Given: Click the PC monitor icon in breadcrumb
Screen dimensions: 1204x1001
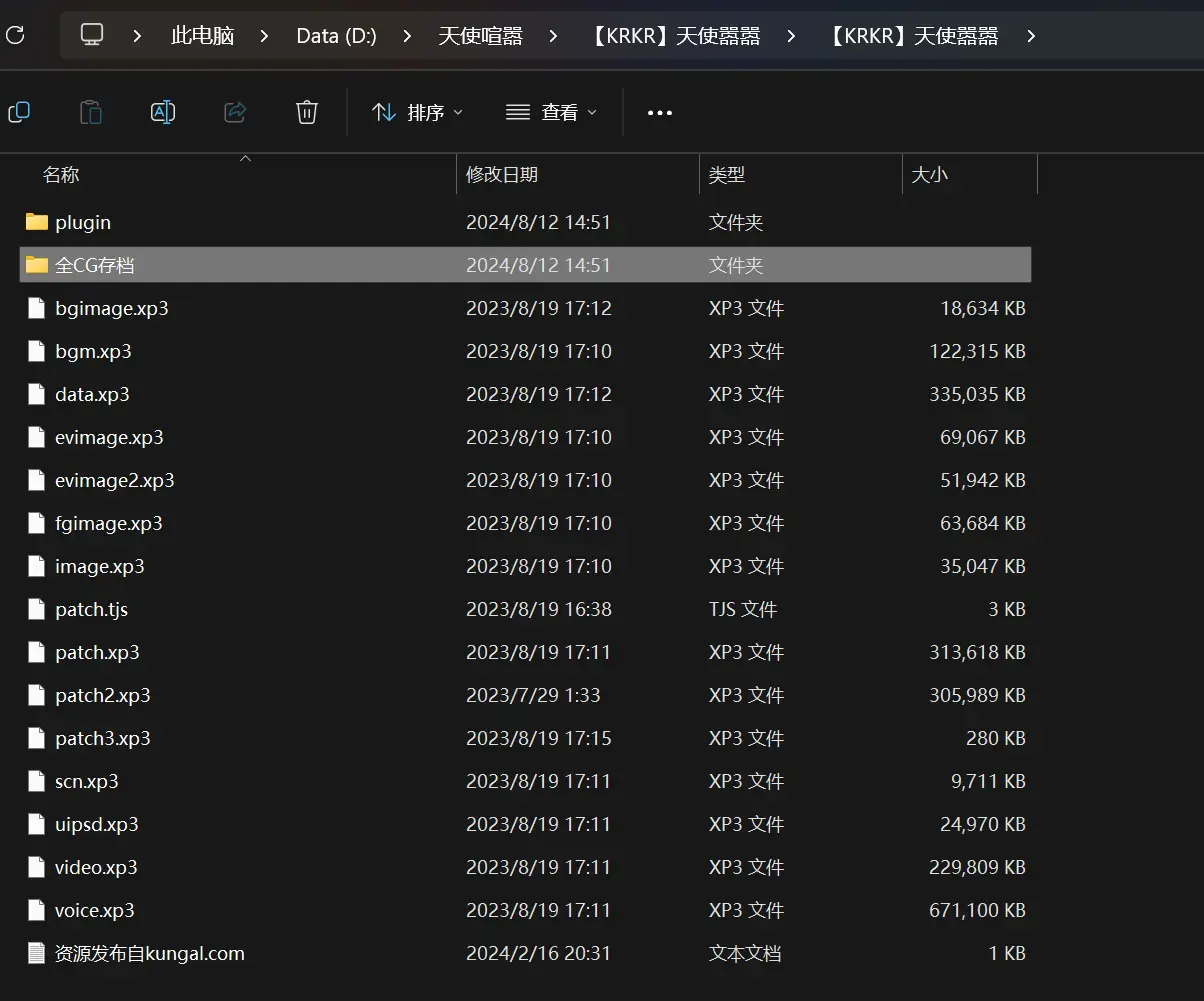Looking at the screenshot, I should (92, 36).
